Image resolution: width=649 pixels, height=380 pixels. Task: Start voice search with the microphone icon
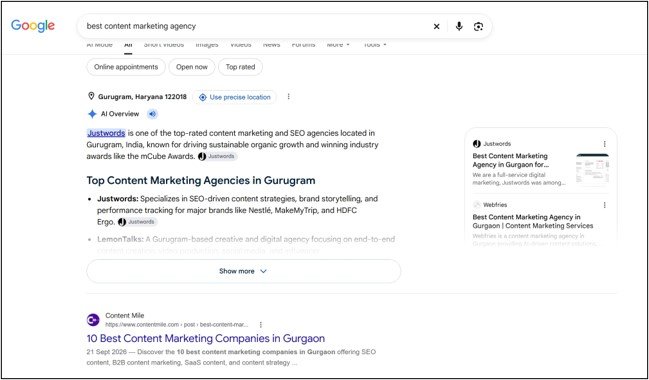pos(459,26)
